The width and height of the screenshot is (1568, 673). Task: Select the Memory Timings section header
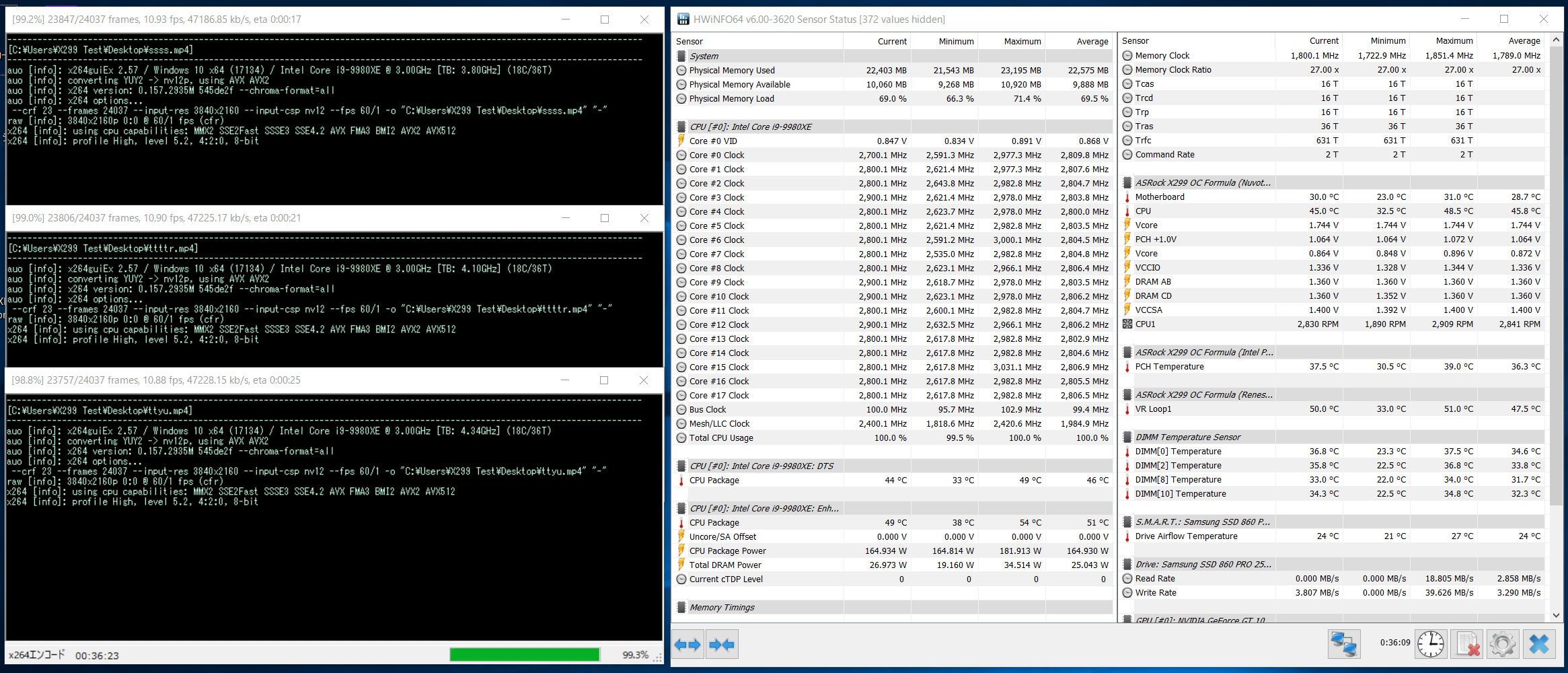coord(893,607)
